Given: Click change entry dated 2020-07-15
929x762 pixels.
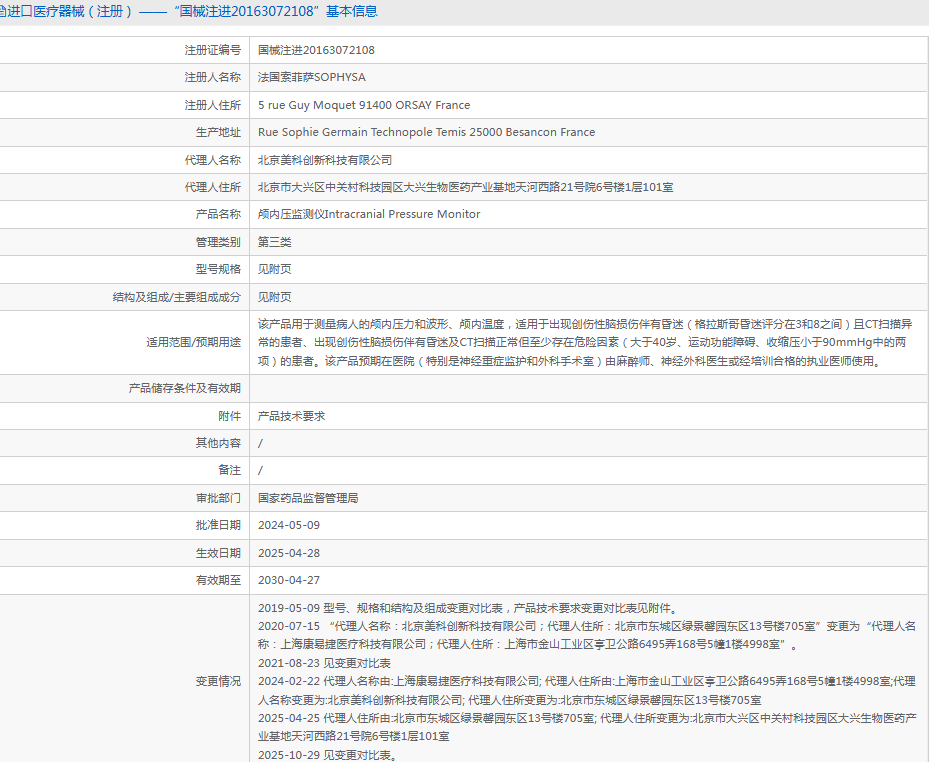Looking at the screenshot, I should (x=587, y=635).
